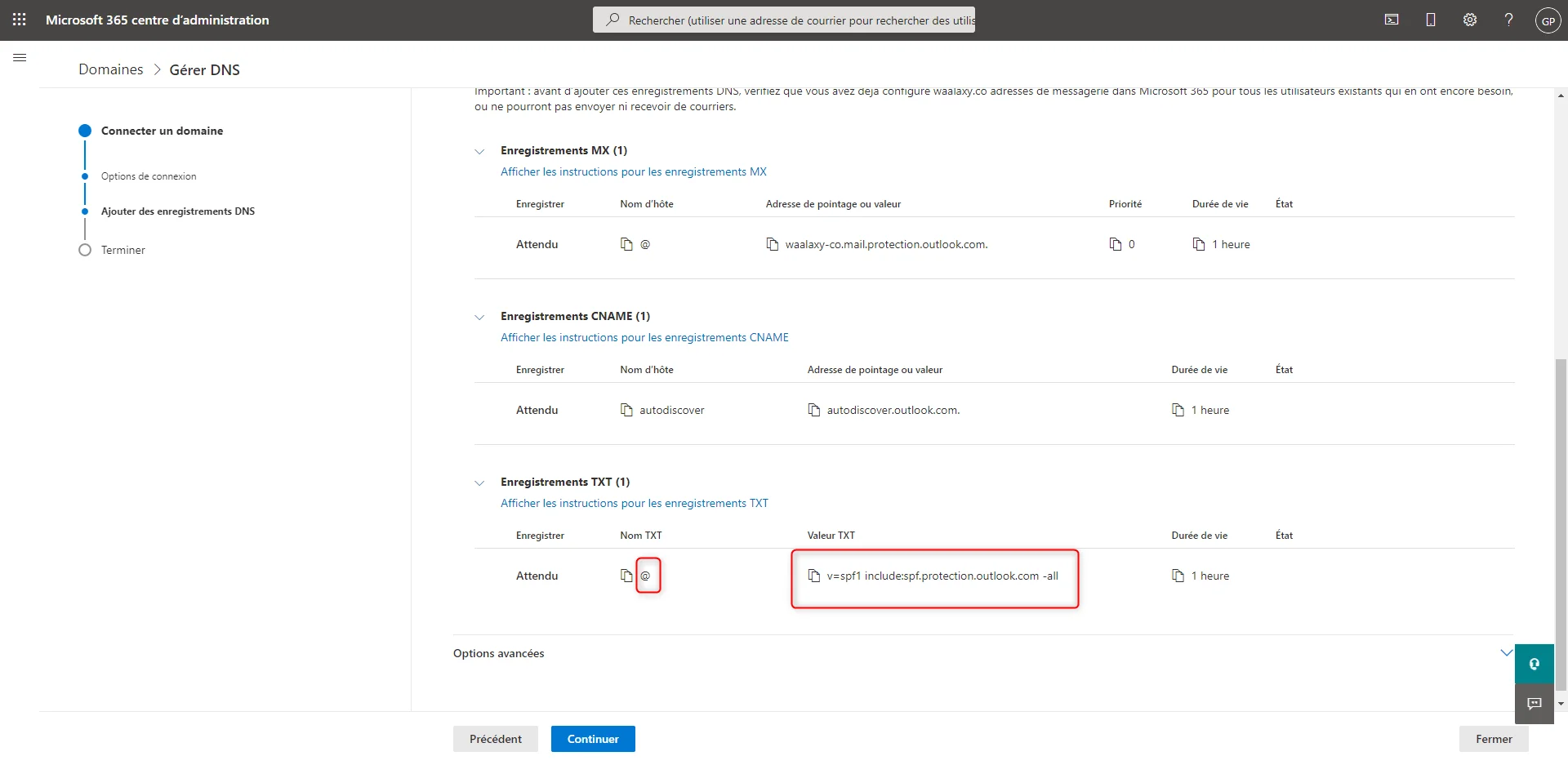Click Attendu in the TXT record row
1568x765 pixels.
point(537,576)
